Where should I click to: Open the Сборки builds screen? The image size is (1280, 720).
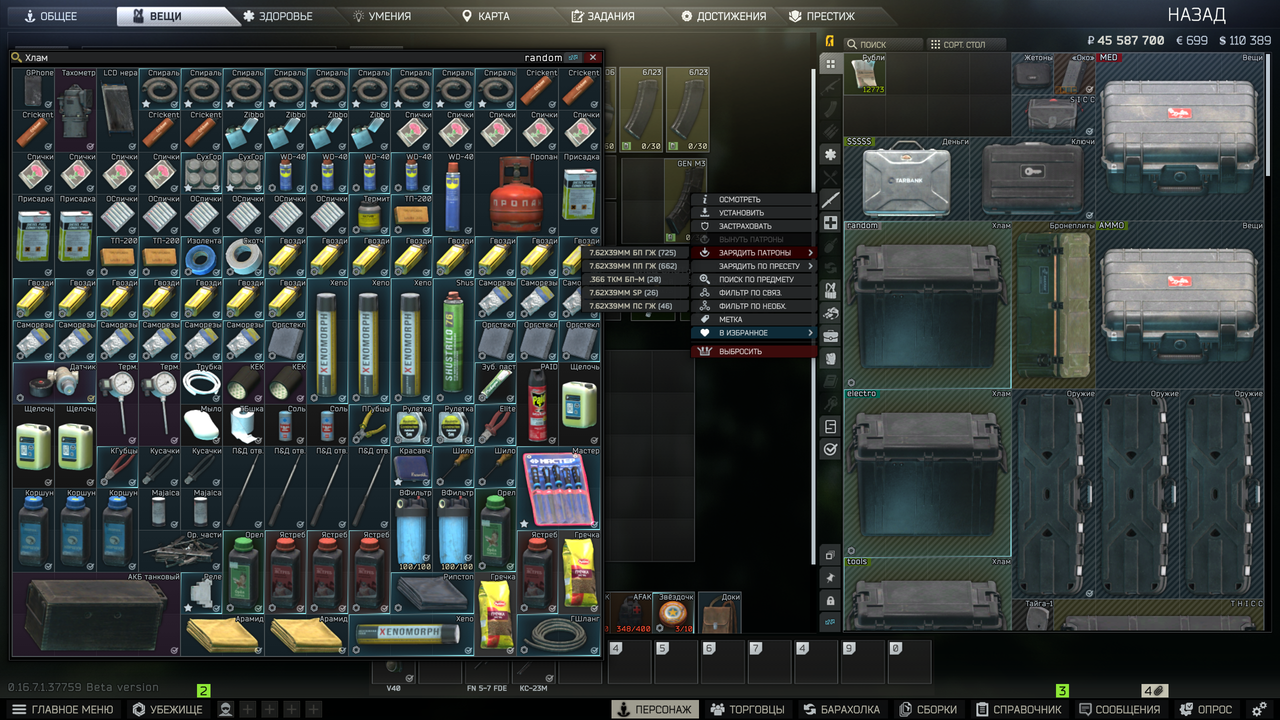click(x=928, y=709)
